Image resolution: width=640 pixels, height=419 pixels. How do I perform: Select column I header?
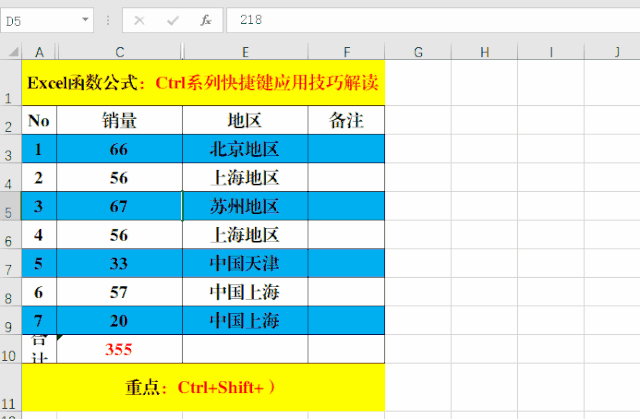coord(551,52)
